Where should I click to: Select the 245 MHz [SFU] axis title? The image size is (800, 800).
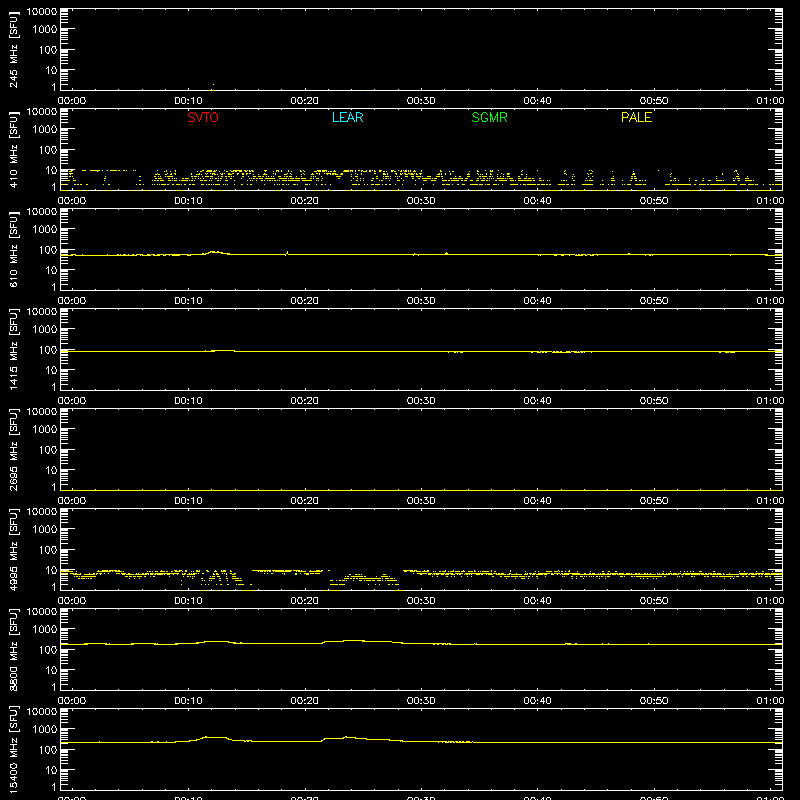13,50
